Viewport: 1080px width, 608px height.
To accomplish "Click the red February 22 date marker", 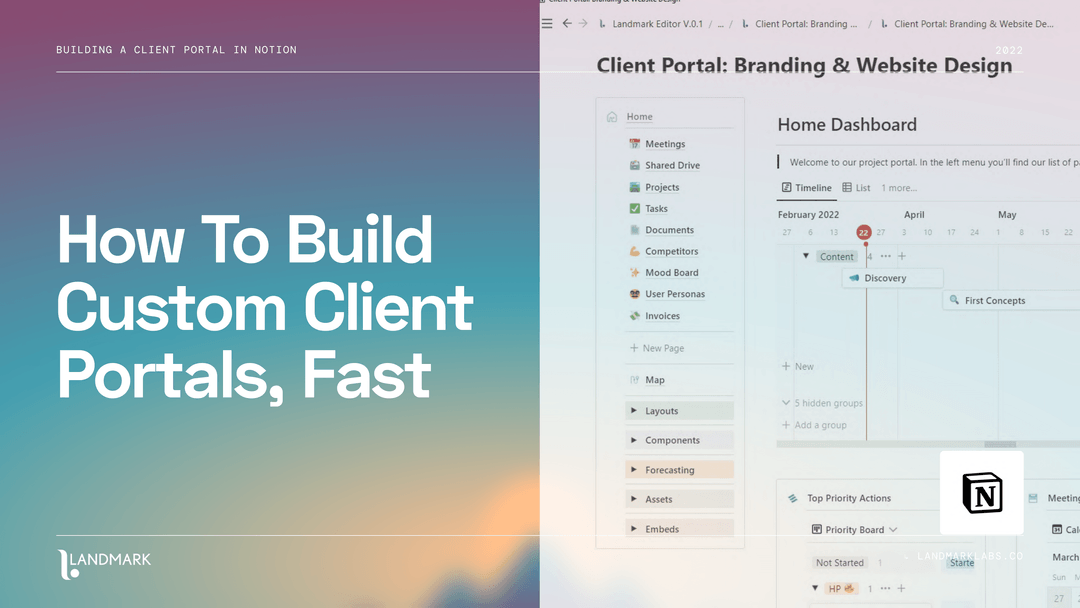I will [864, 231].
